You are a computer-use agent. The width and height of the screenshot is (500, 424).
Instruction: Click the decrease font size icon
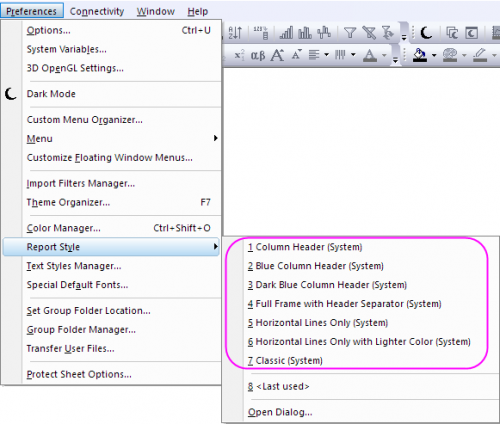click(x=296, y=55)
